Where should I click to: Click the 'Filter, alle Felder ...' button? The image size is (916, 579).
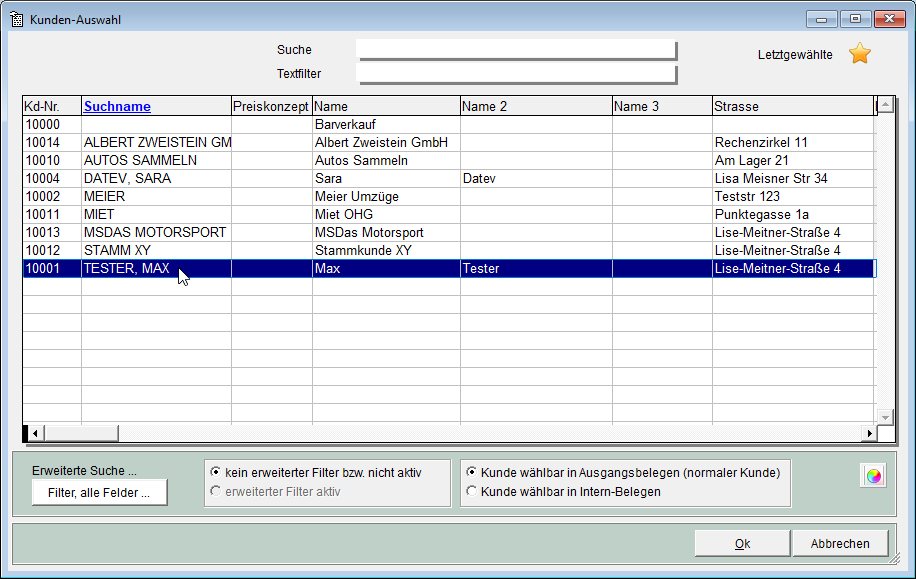(99, 493)
